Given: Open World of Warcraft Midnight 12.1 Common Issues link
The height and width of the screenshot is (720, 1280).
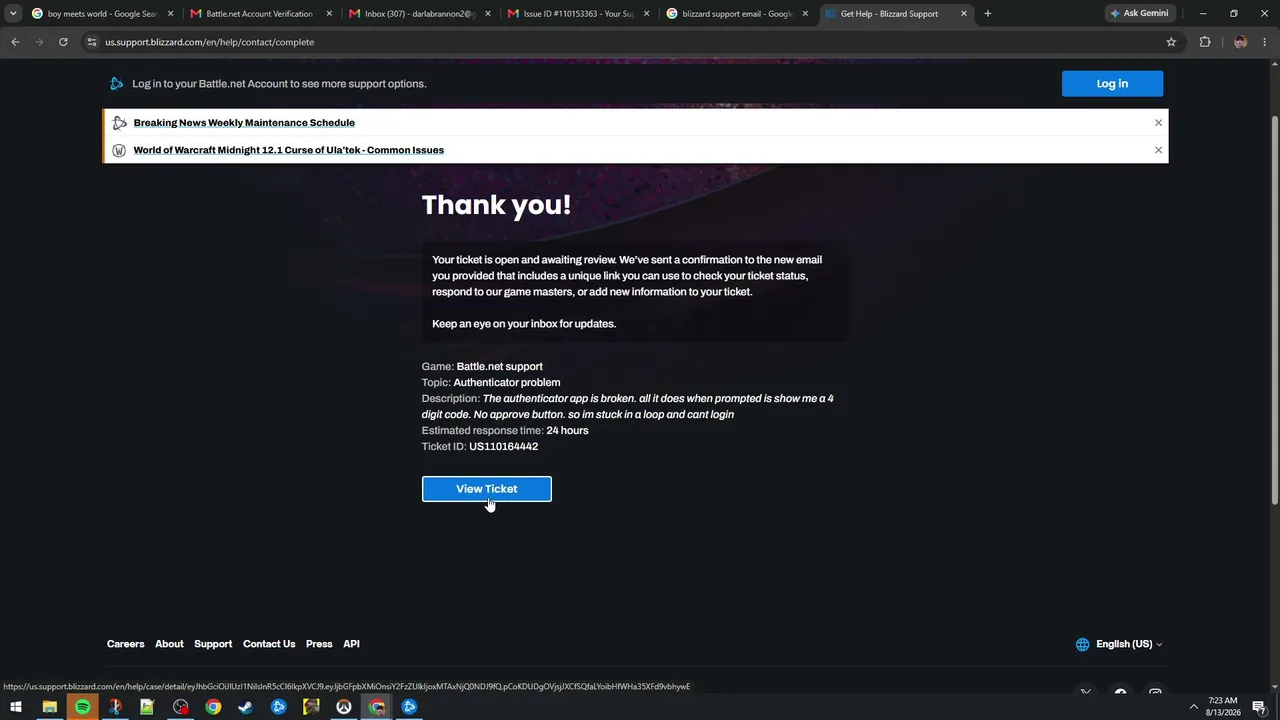Looking at the screenshot, I should 289,150.
